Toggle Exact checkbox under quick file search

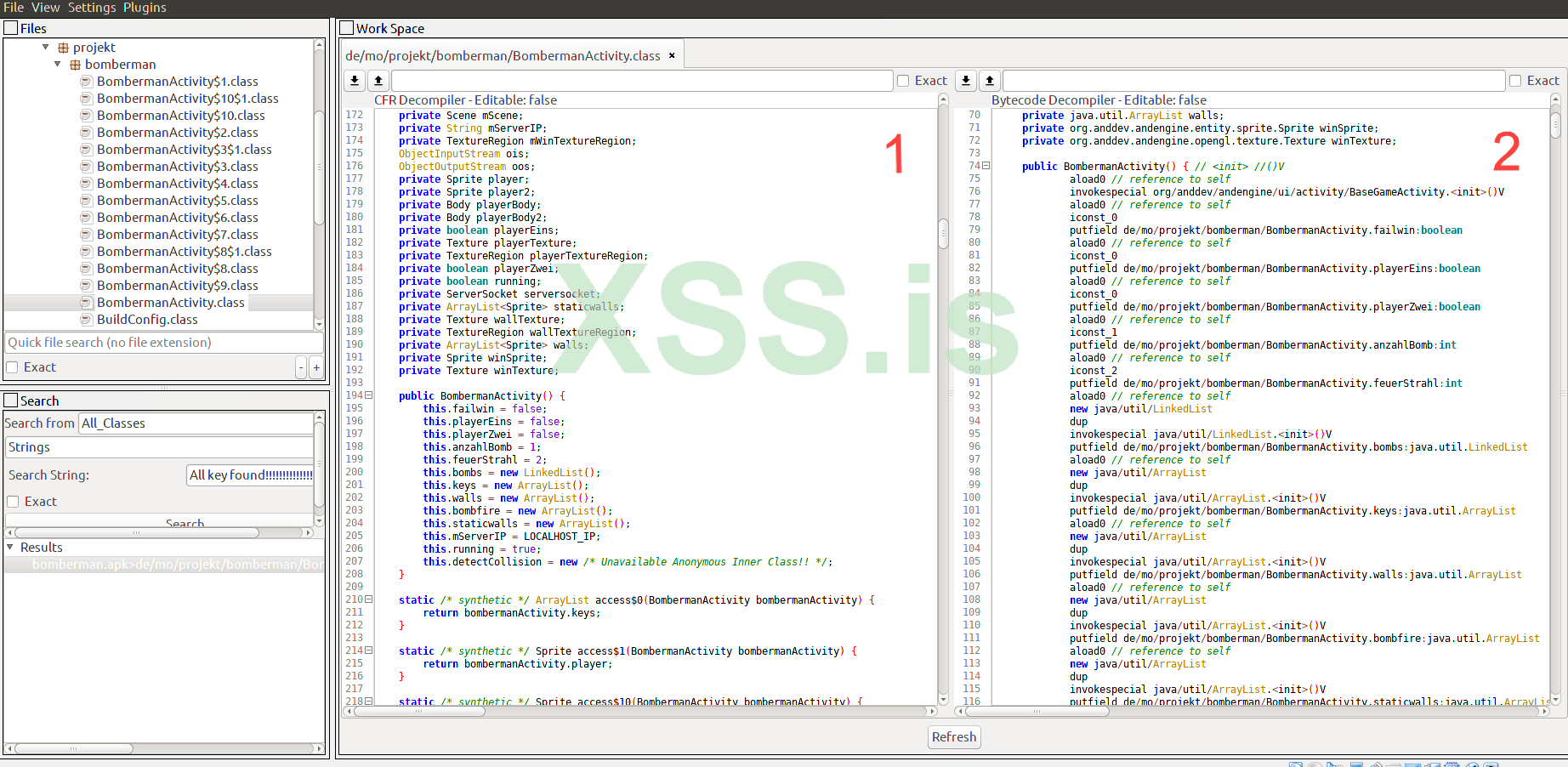point(13,367)
